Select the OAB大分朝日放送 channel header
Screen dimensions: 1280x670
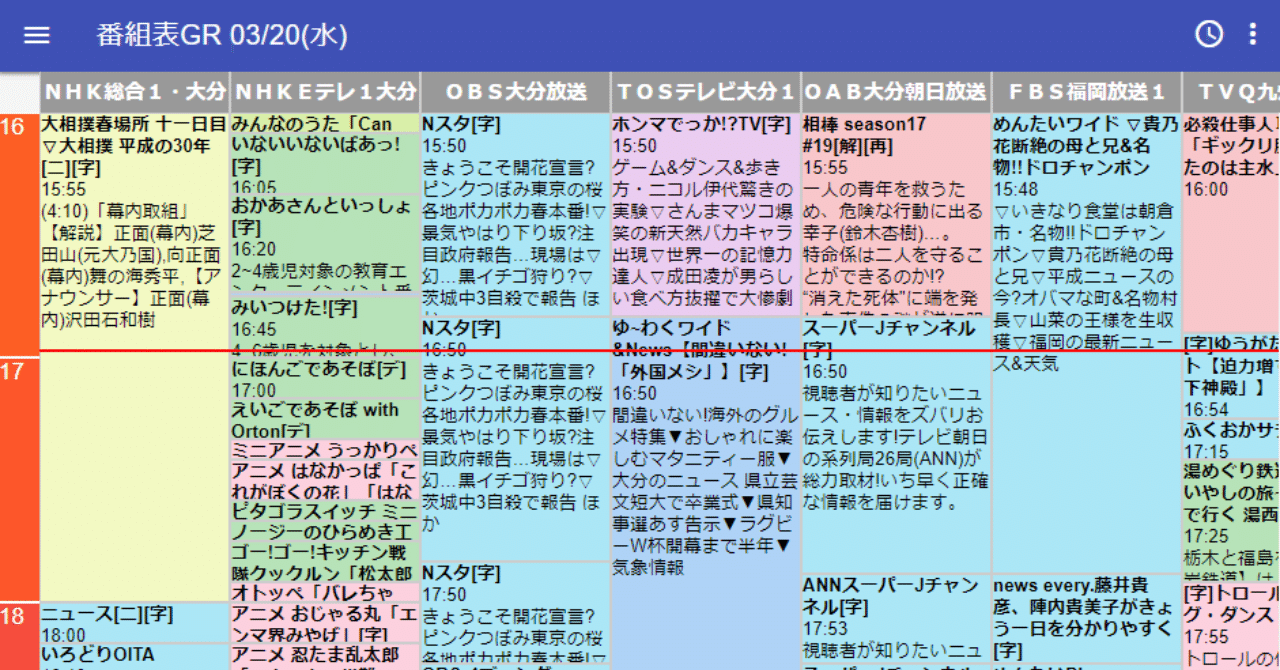[896, 92]
